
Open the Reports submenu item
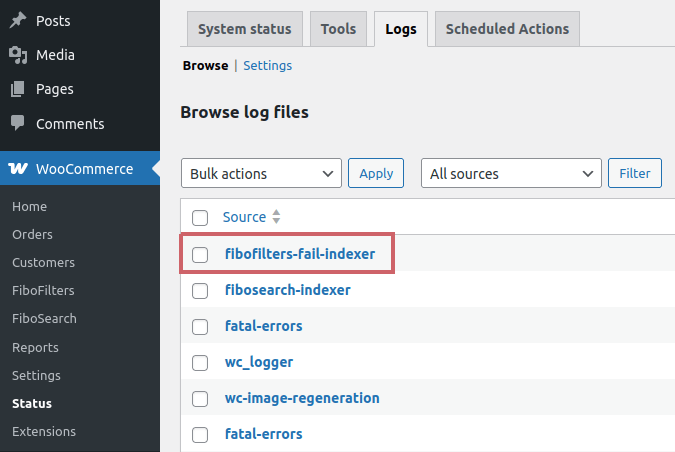pos(35,347)
